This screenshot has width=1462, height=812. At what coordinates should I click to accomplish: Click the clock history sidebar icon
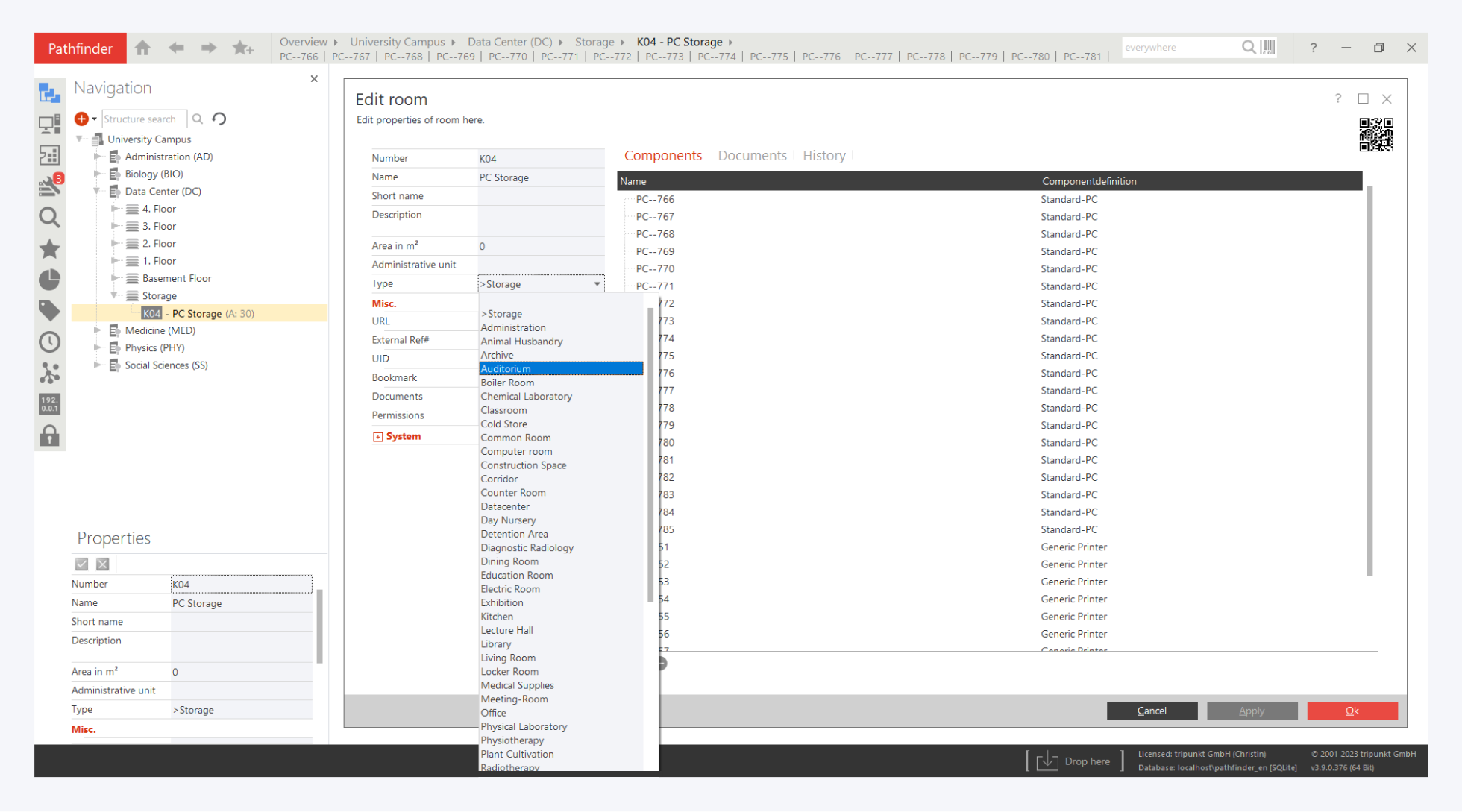[49, 342]
